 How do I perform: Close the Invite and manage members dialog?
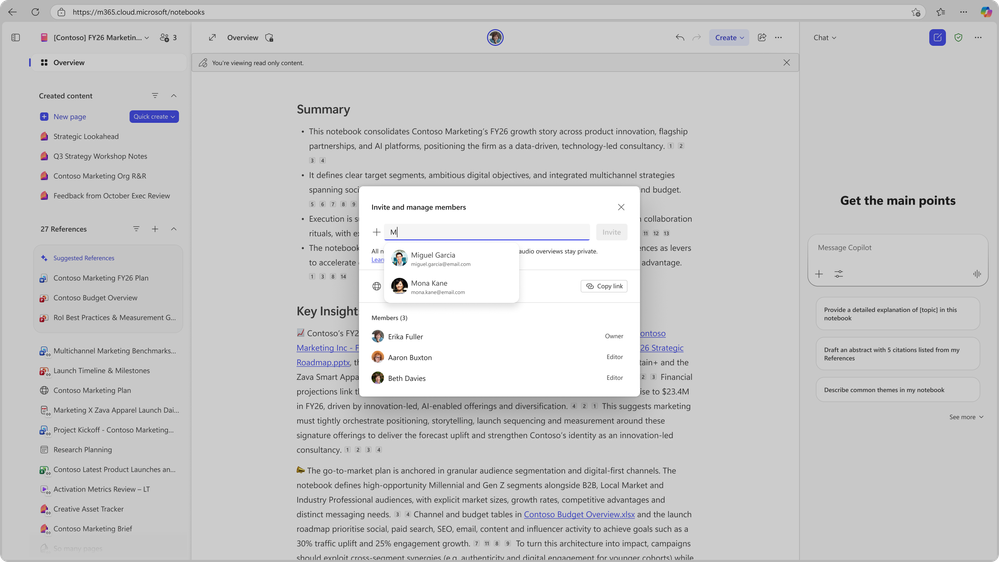coord(621,207)
